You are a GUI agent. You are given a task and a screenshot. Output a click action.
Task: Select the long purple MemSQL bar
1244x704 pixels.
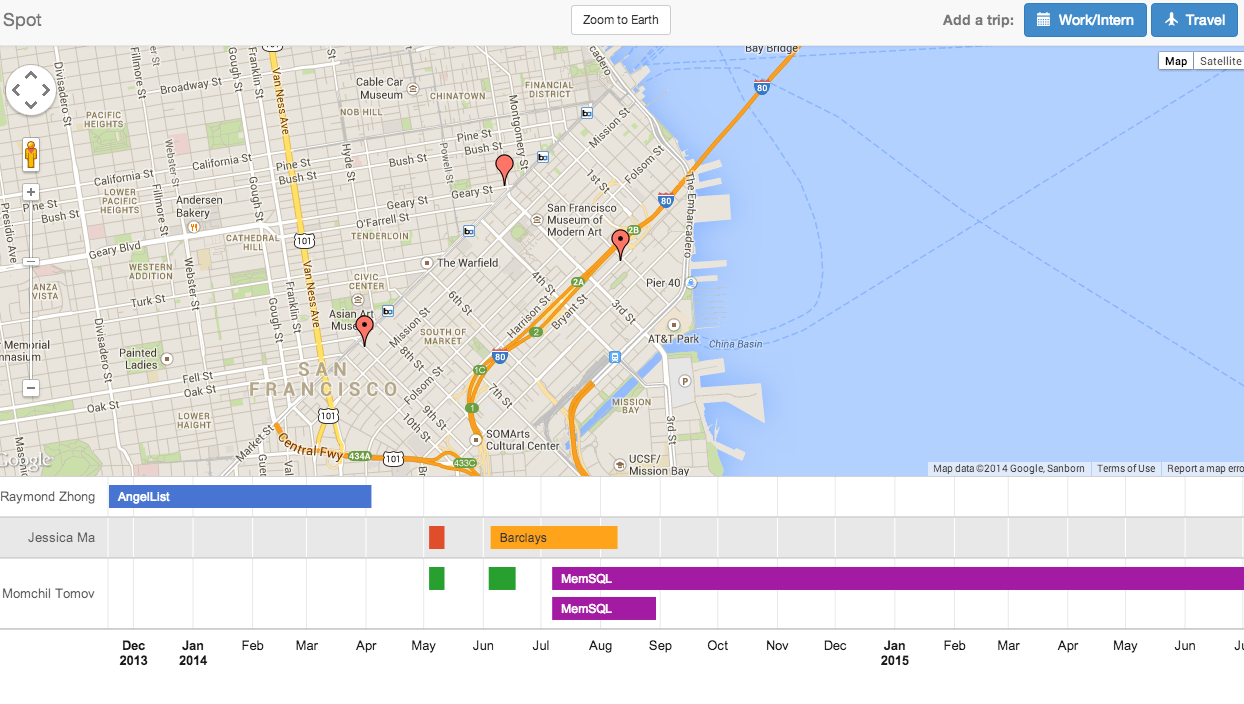click(898, 579)
